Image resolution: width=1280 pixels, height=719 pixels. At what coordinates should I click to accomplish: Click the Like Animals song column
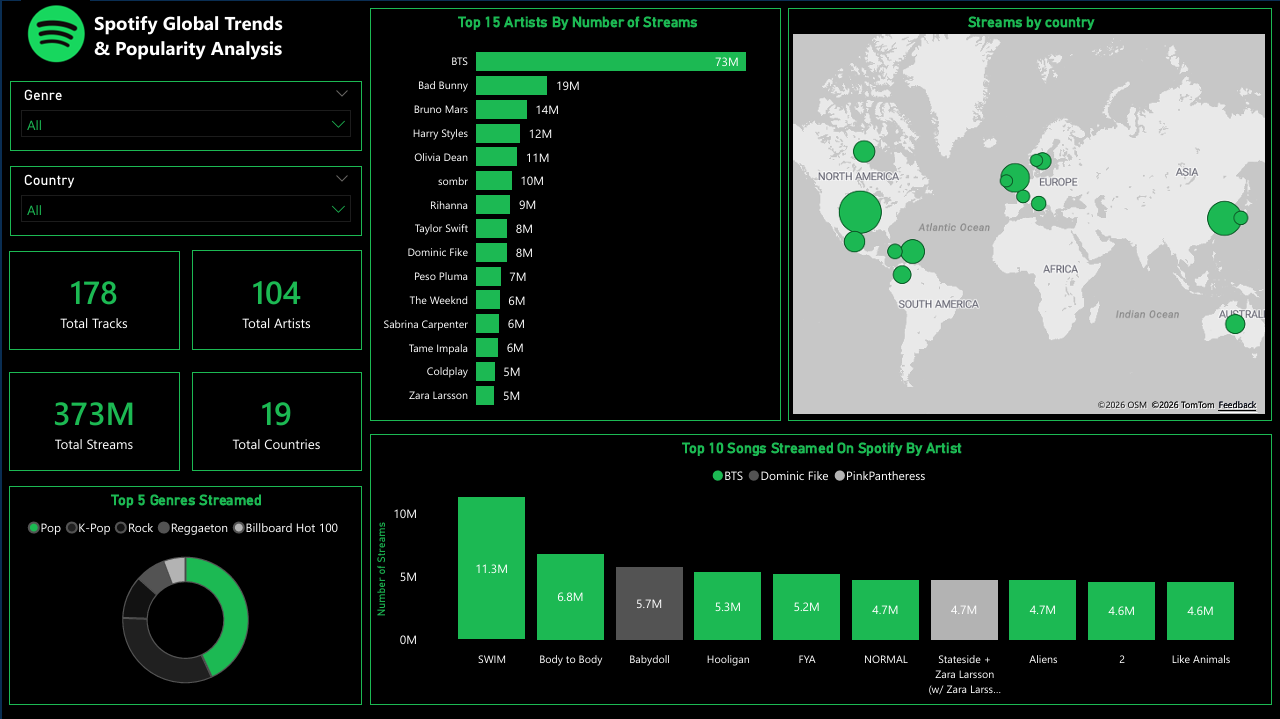pos(1200,611)
